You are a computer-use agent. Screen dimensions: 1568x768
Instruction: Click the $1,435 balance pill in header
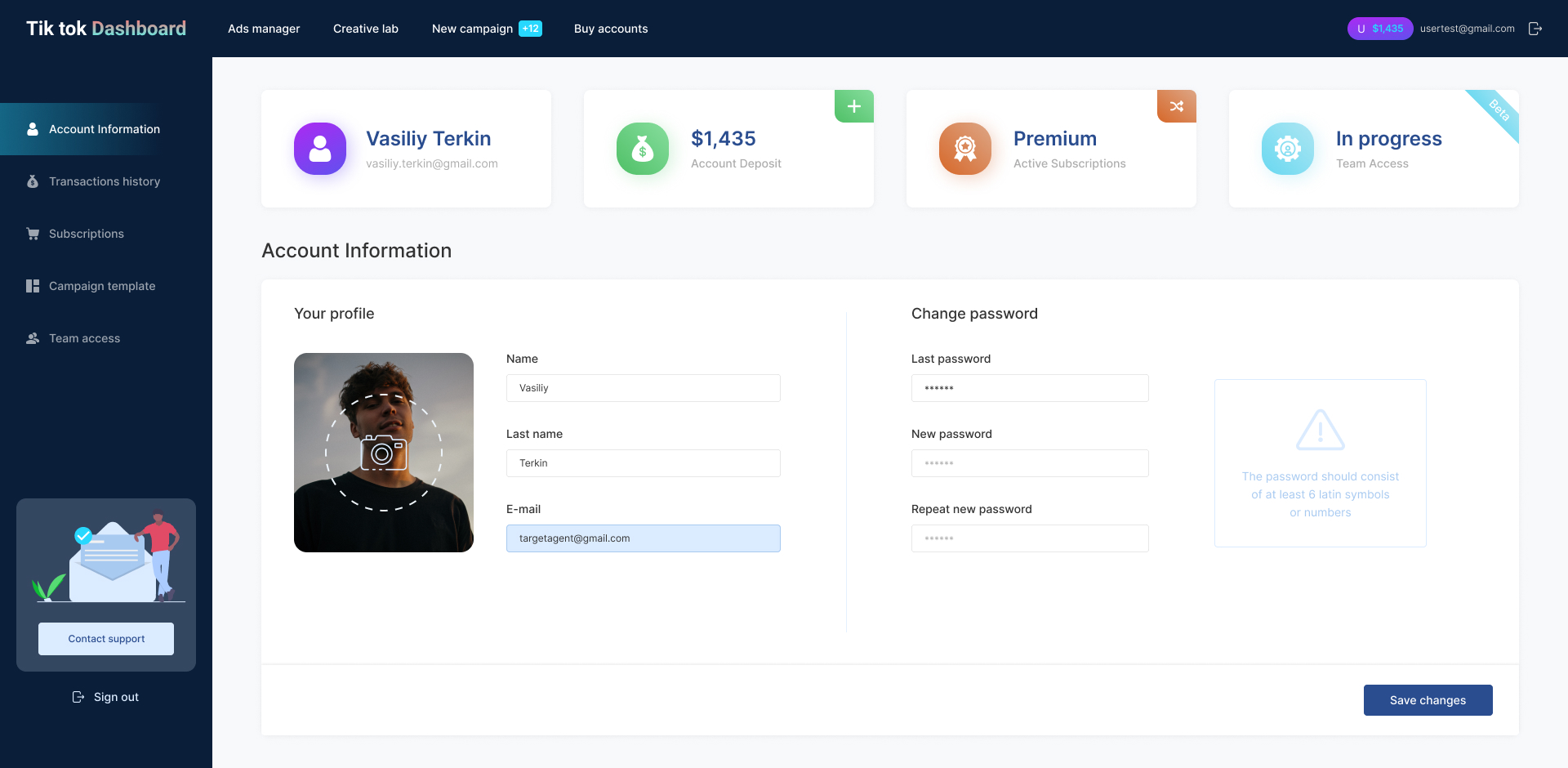[x=1380, y=29]
